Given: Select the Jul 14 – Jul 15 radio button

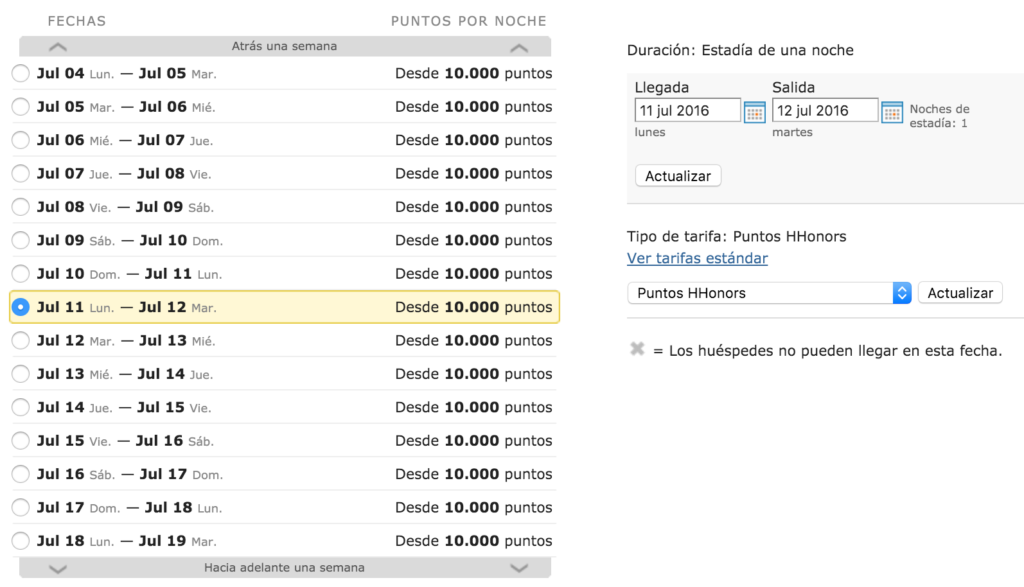Looking at the screenshot, I should [20, 407].
